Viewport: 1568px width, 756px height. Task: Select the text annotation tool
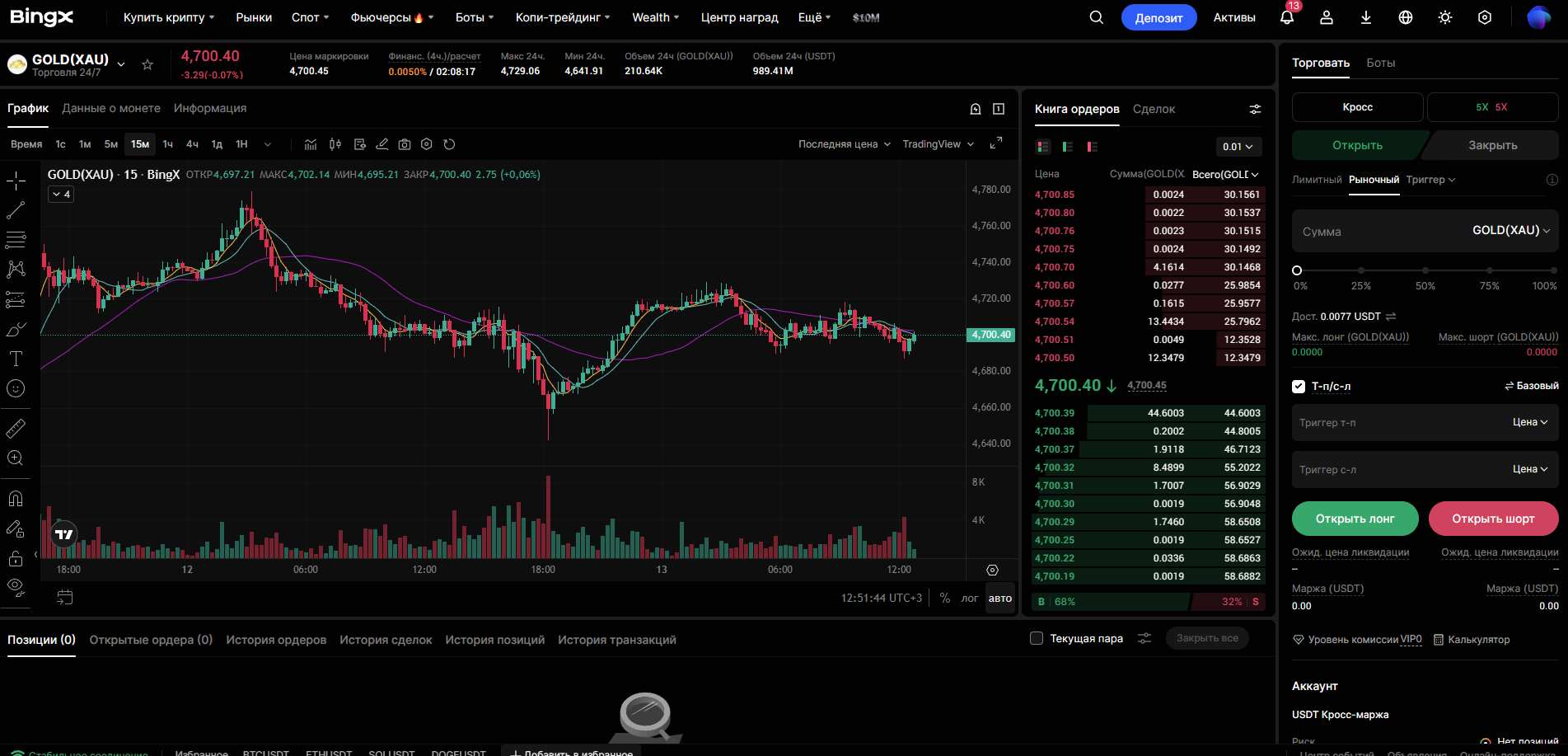click(x=16, y=359)
